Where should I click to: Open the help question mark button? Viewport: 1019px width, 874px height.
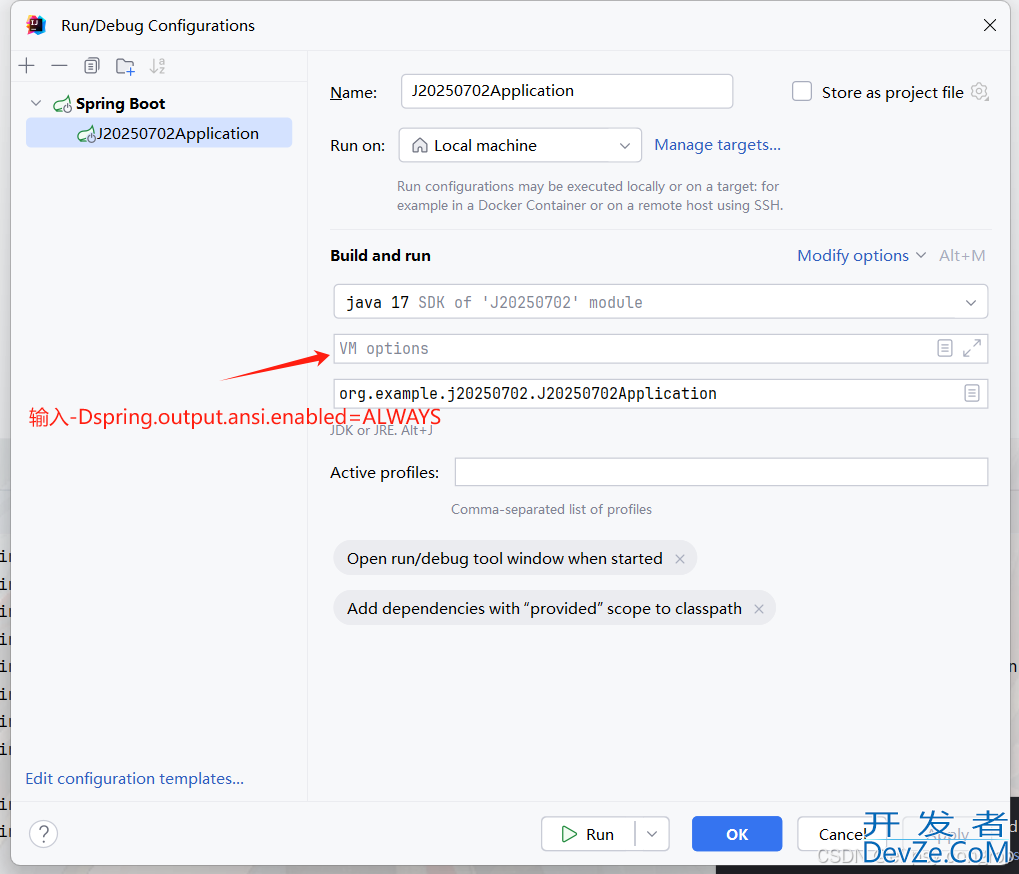click(x=44, y=834)
